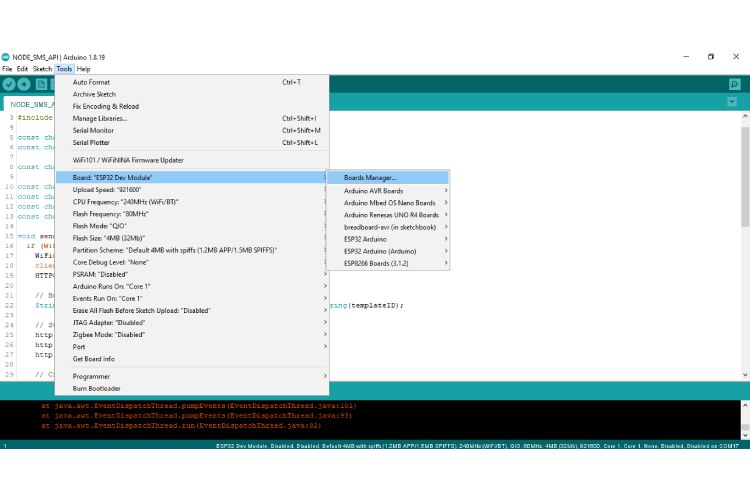The width and height of the screenshot is (750, 500).
Task: Click code text (templateID);
Action: coord(376,305)
